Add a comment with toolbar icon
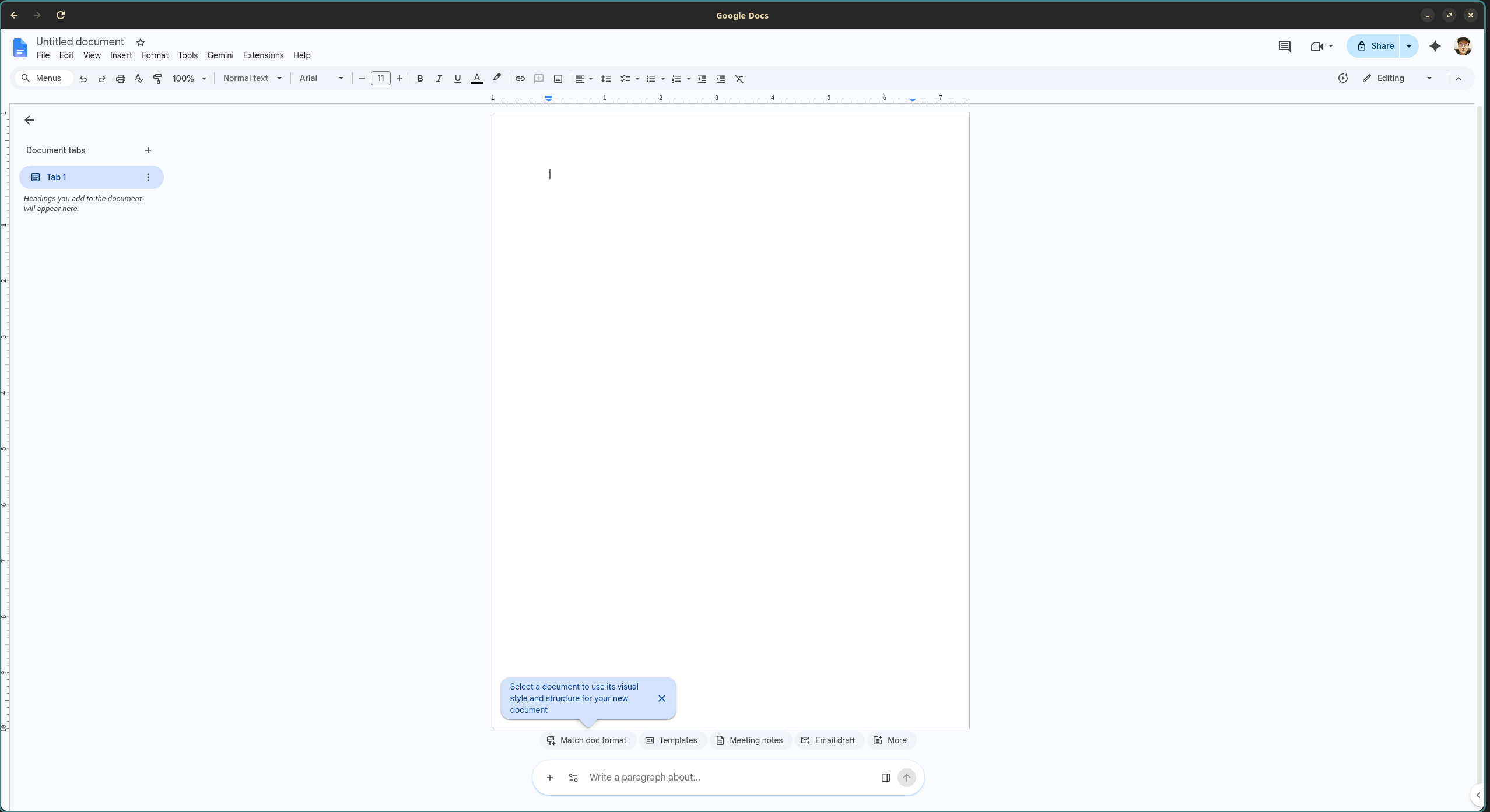 539,79
